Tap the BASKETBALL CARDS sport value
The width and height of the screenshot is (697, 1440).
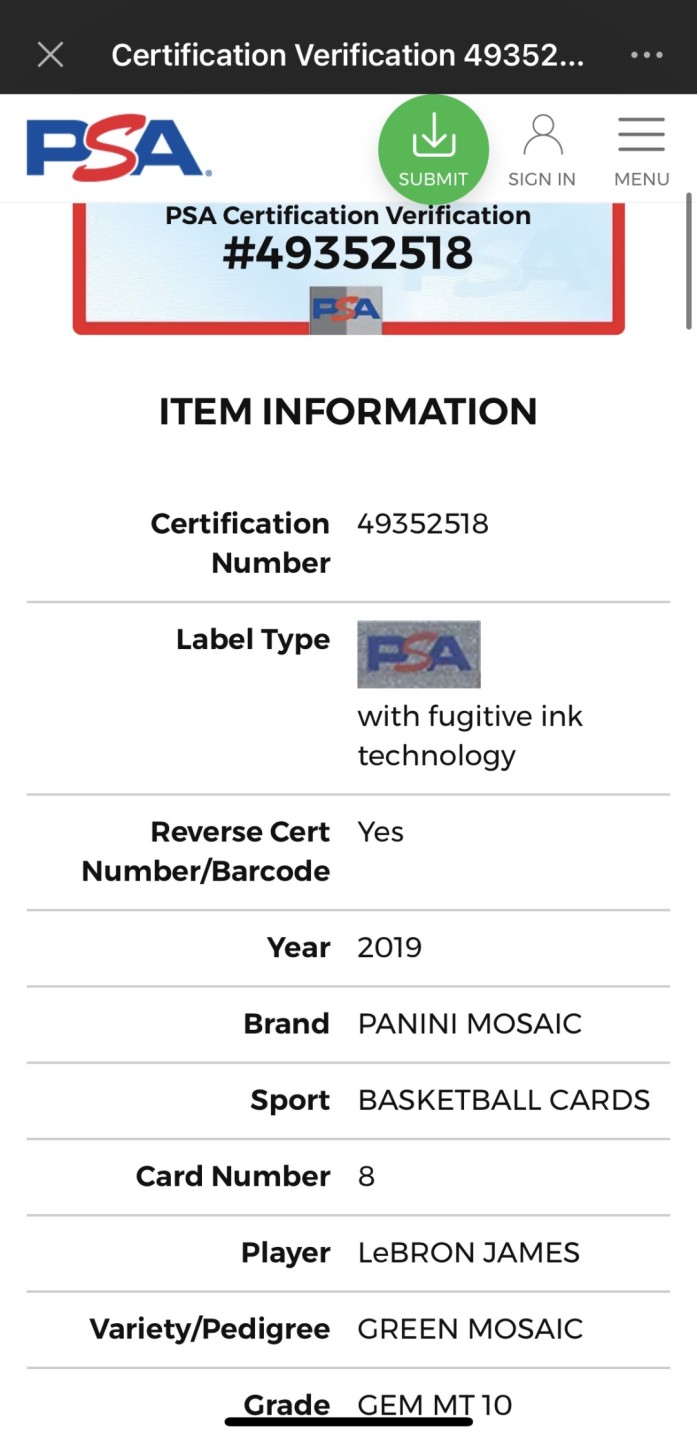point(504,1100)
